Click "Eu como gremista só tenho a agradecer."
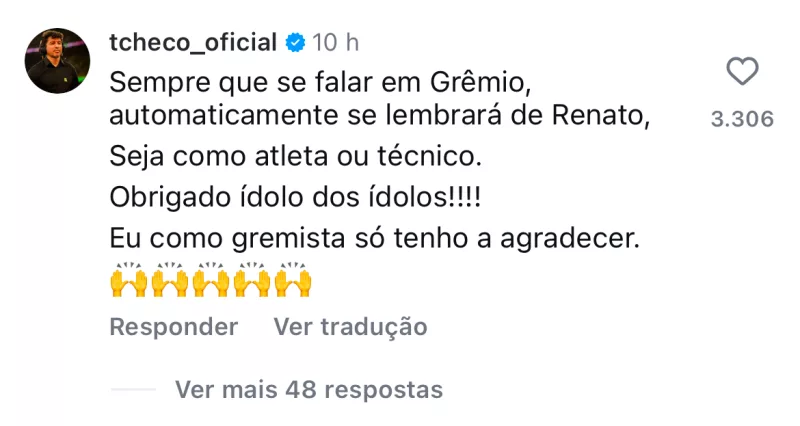The height and width of the screenshot is (426, 800). pyautogui.click(x=373, y=240)
